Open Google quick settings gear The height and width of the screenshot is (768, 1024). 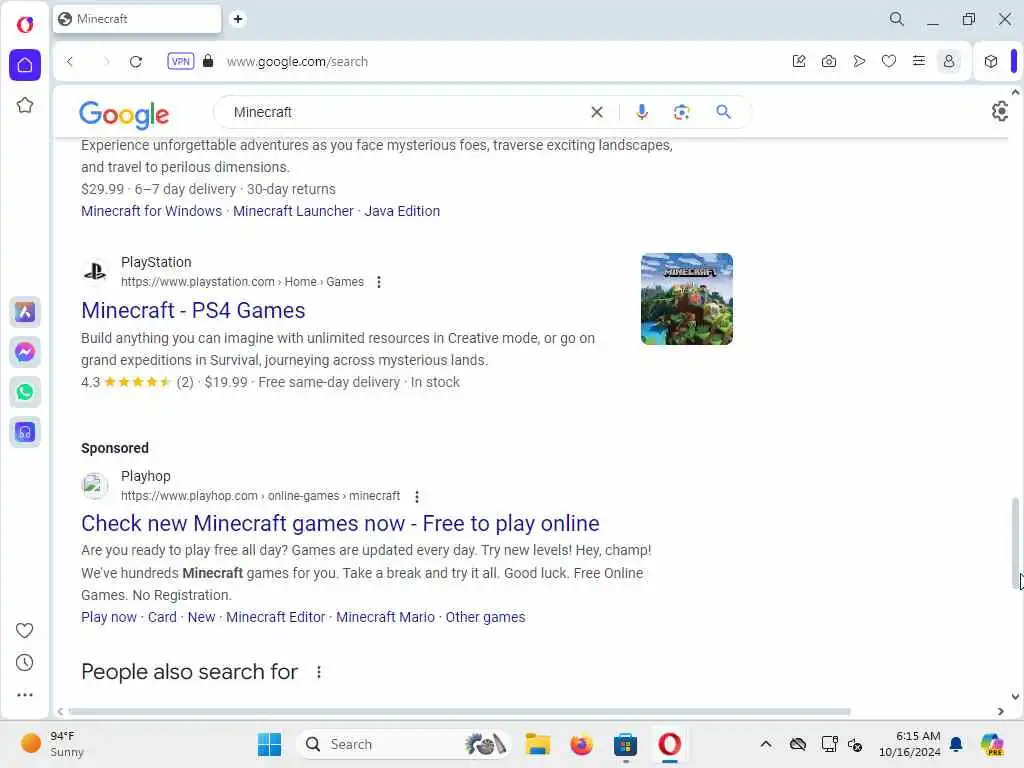[x=1000, y=111]
